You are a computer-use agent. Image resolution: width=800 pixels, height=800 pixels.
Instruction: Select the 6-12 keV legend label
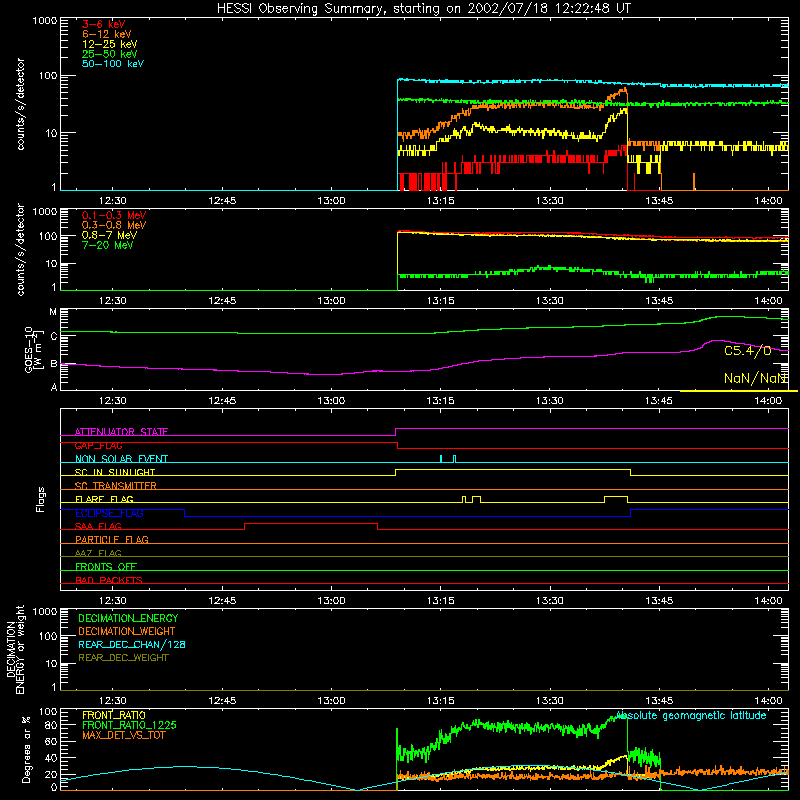pyautogui.click(x=107, y=34)
